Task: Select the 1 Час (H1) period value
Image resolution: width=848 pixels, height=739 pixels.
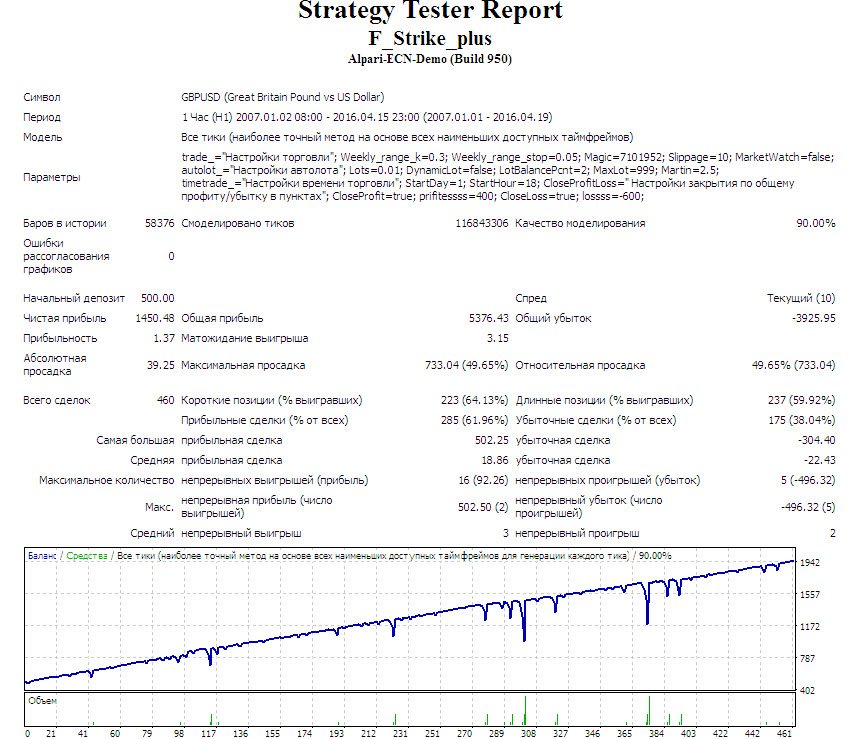Action: 367,117
